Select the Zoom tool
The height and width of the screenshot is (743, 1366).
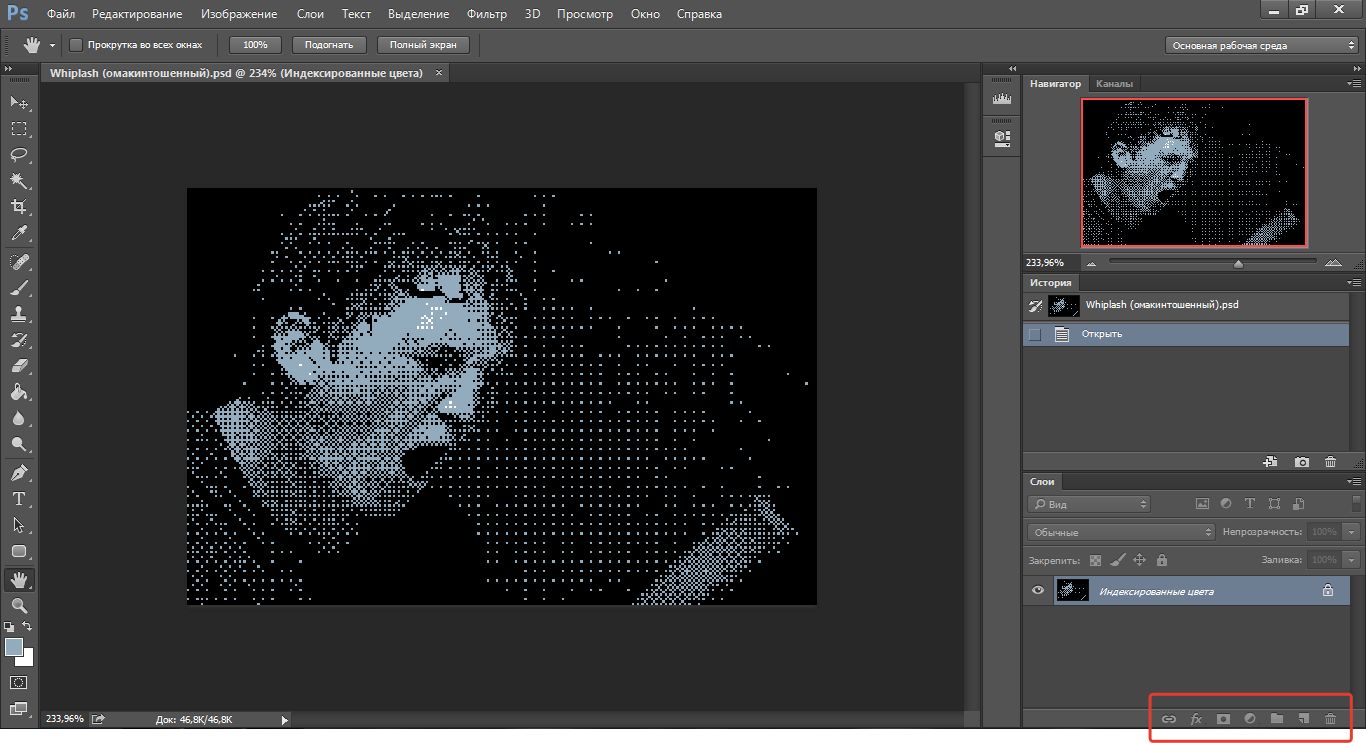click(x=19, y=606)
